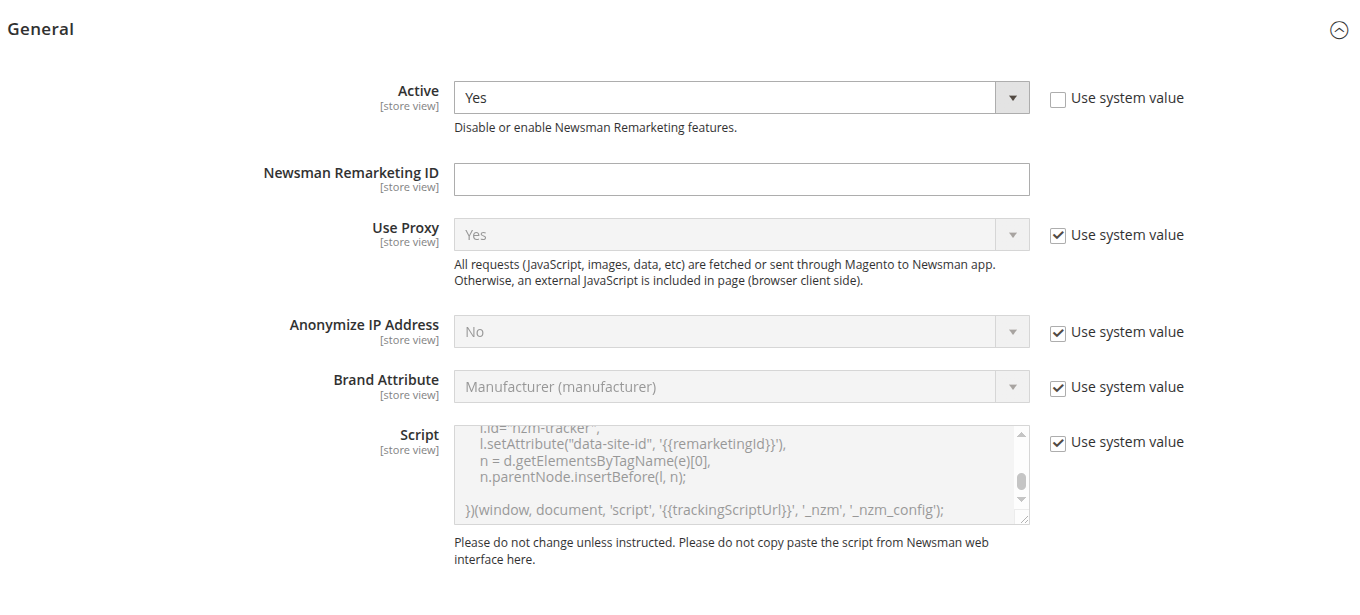The image size is (1360, 615).
Task: Open the Active Yes/No dropdown
Action: point(741,98)
